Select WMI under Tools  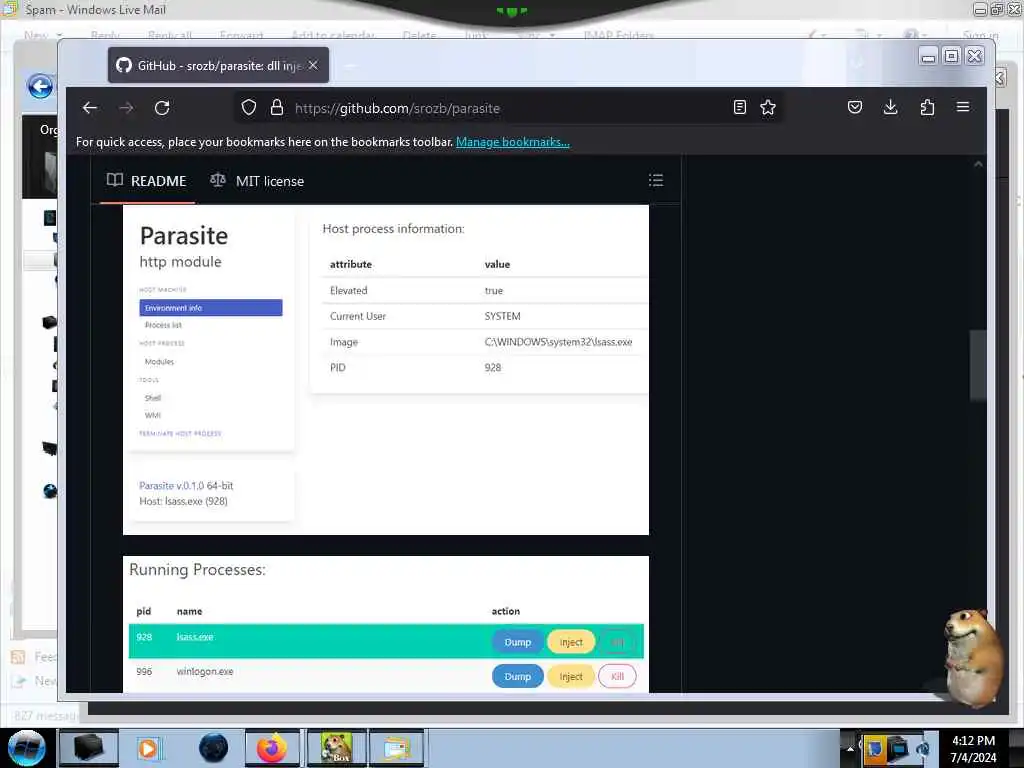(153, 416)
